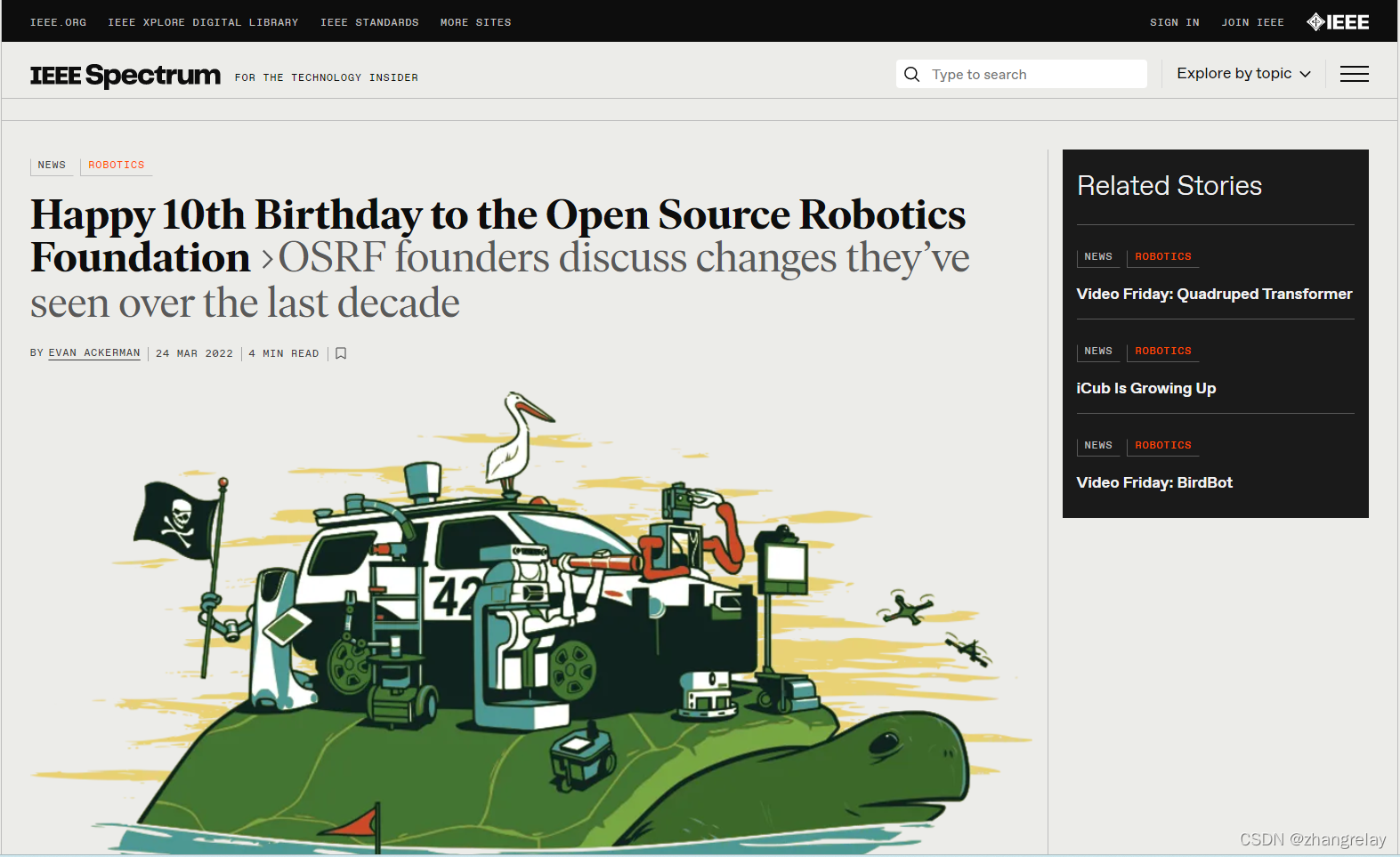Focus the Type to search field
This screenshot has height=857, width=1400.
click(x=1022, y=74)
